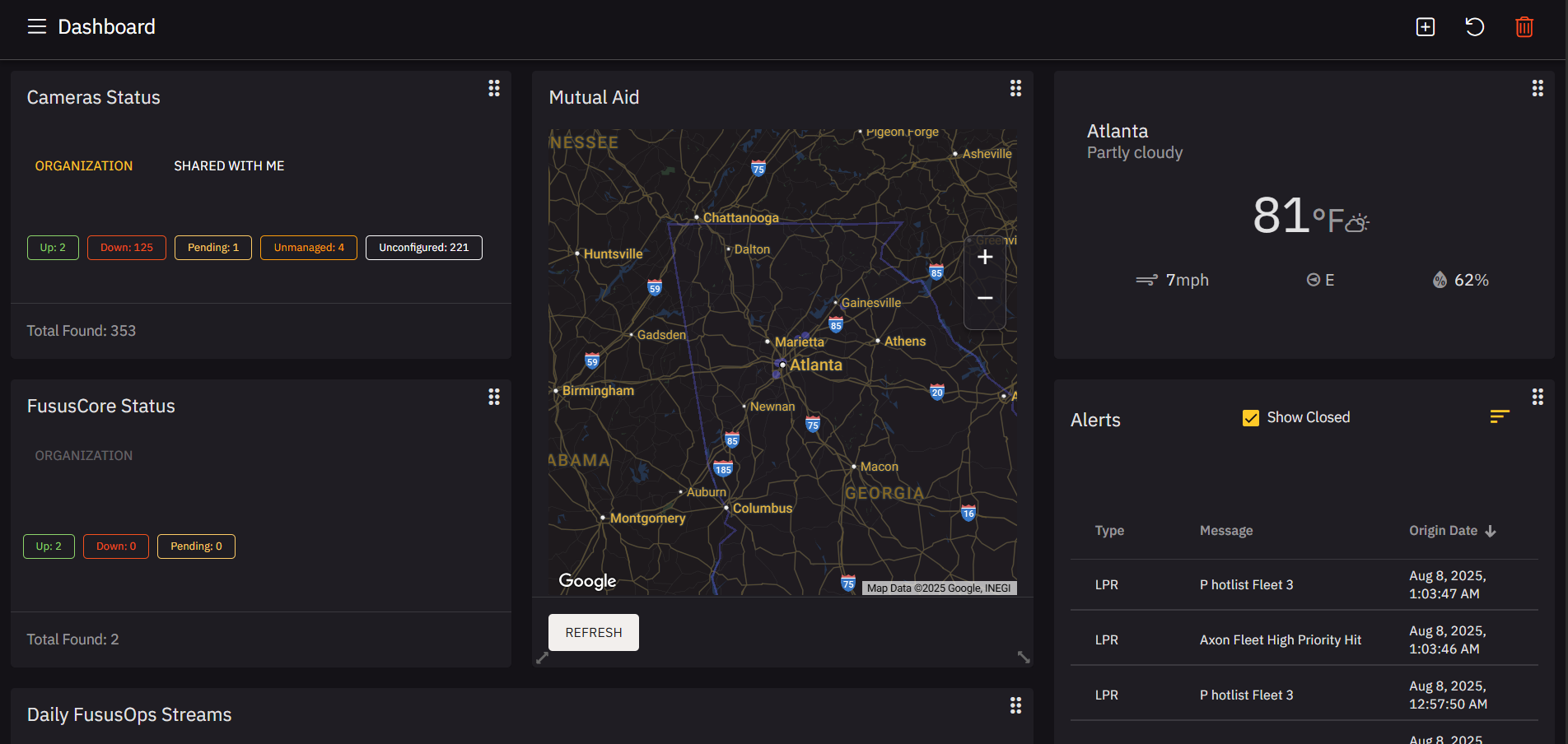
Task: Click Birmingham on the map
Action: click(x=598, y=391)
